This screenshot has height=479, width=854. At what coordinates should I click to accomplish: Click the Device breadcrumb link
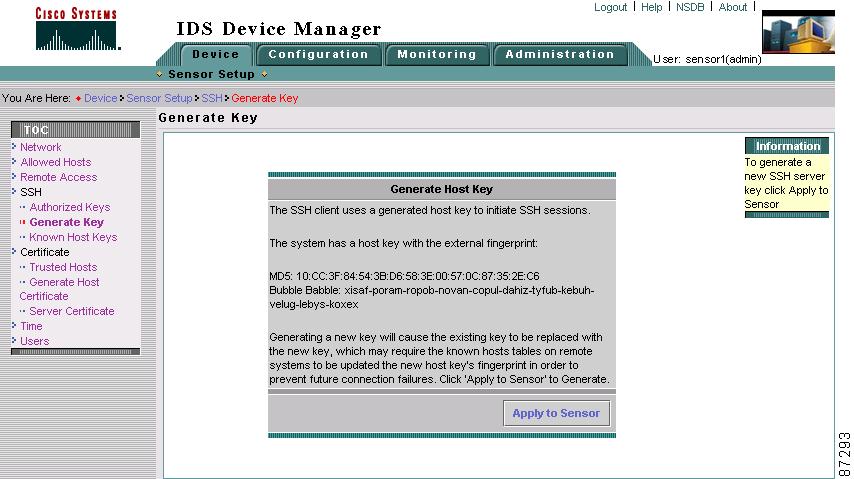[100, 98]
